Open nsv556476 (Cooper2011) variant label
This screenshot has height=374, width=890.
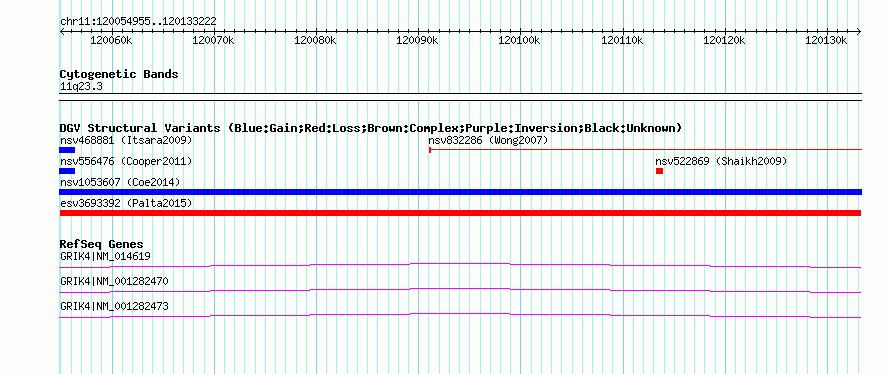126,162
